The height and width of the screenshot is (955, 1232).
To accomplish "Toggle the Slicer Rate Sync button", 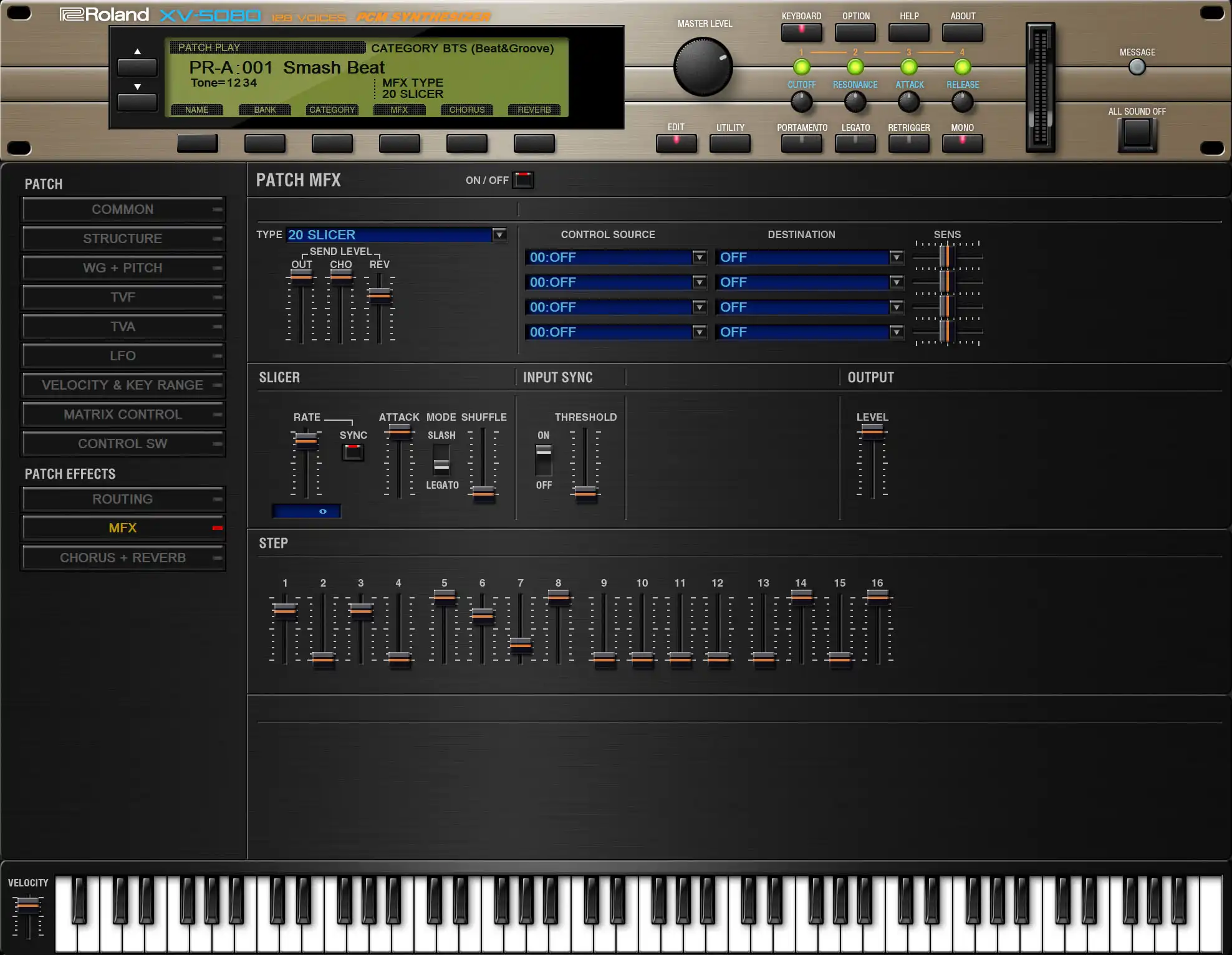I will click(353, 452).
